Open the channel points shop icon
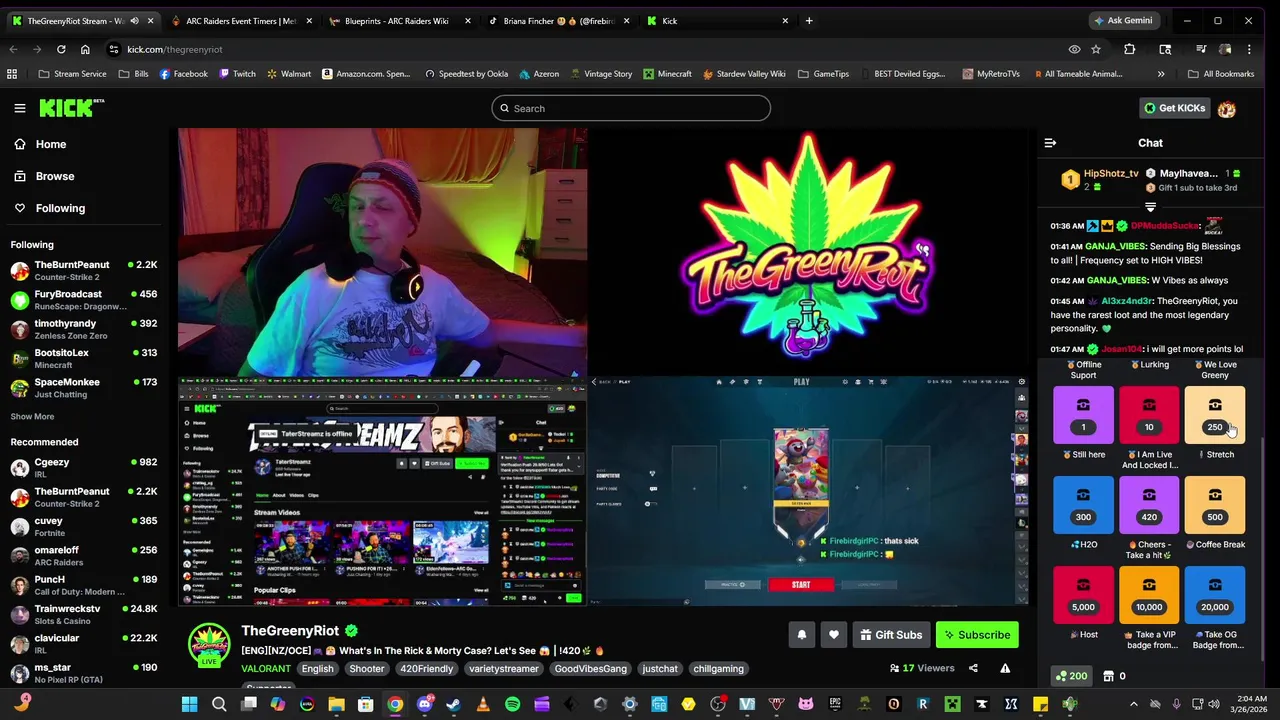The width and height of the screenshot is (1280, 720). [x=1108, y=676]
